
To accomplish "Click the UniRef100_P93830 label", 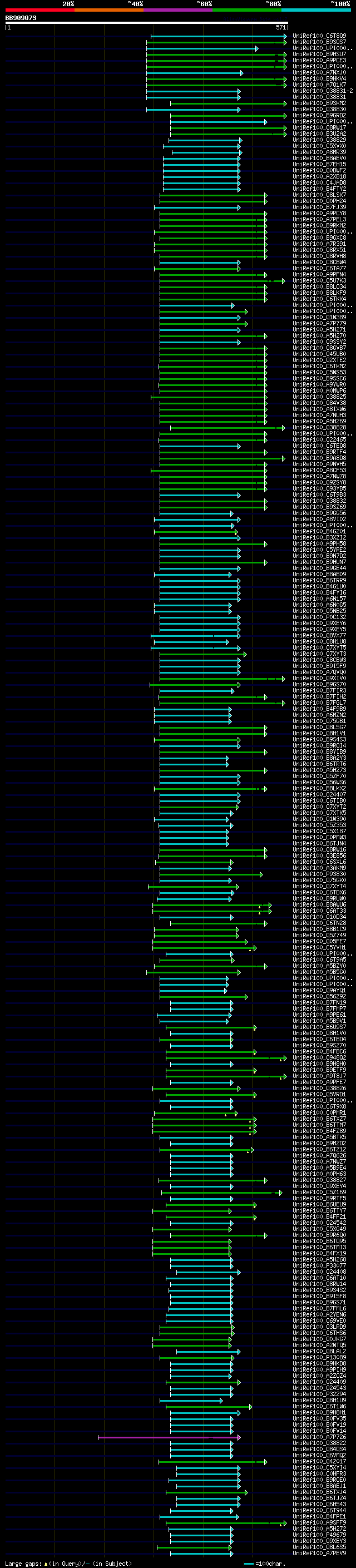I will tap(319, 874).
